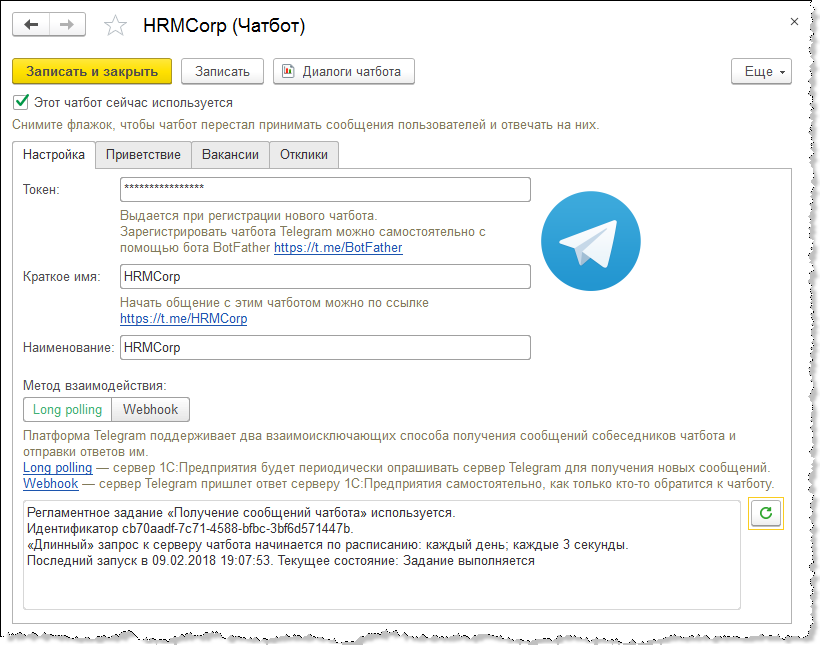Click the 'Метод взаимодействия:' label

coord(95,386)
